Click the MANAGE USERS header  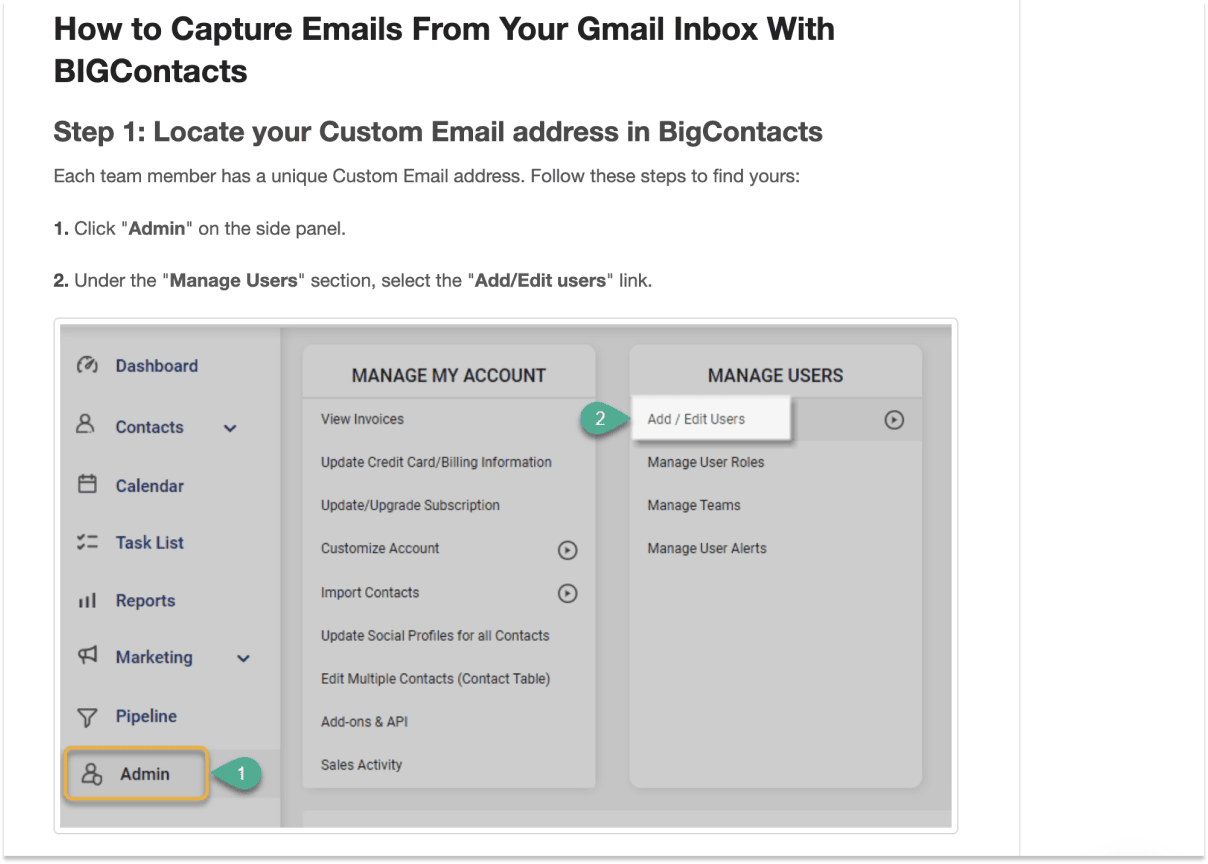pyautogui.click(x=775, y=376)
